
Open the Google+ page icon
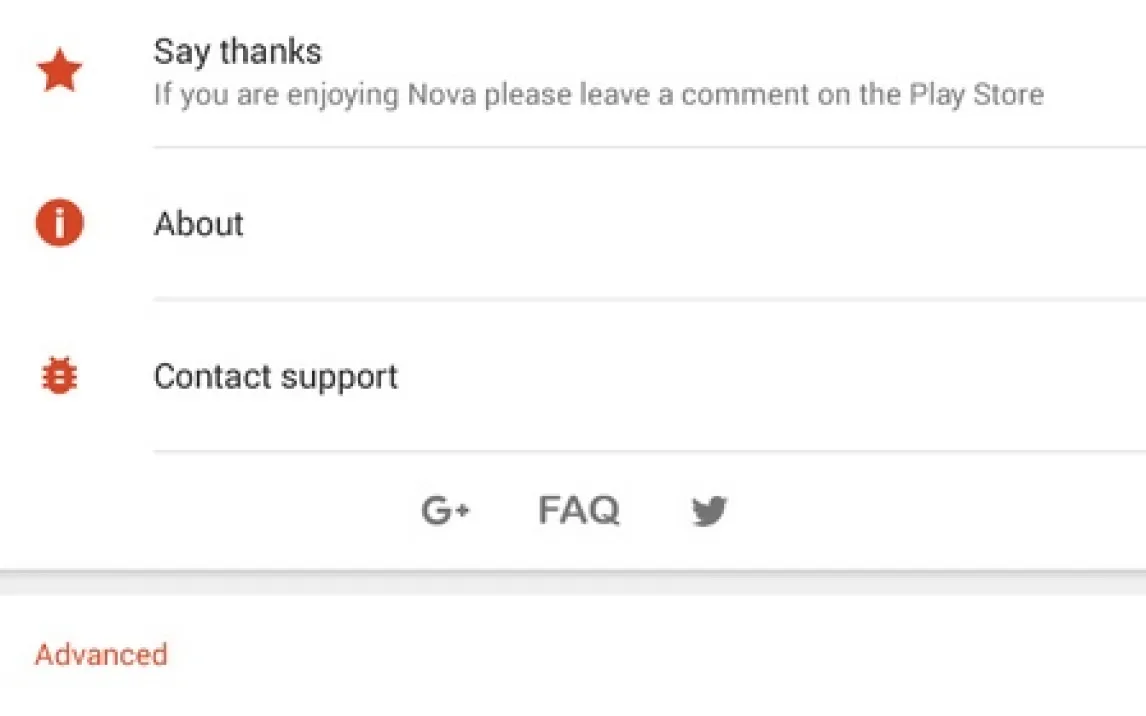445,511
